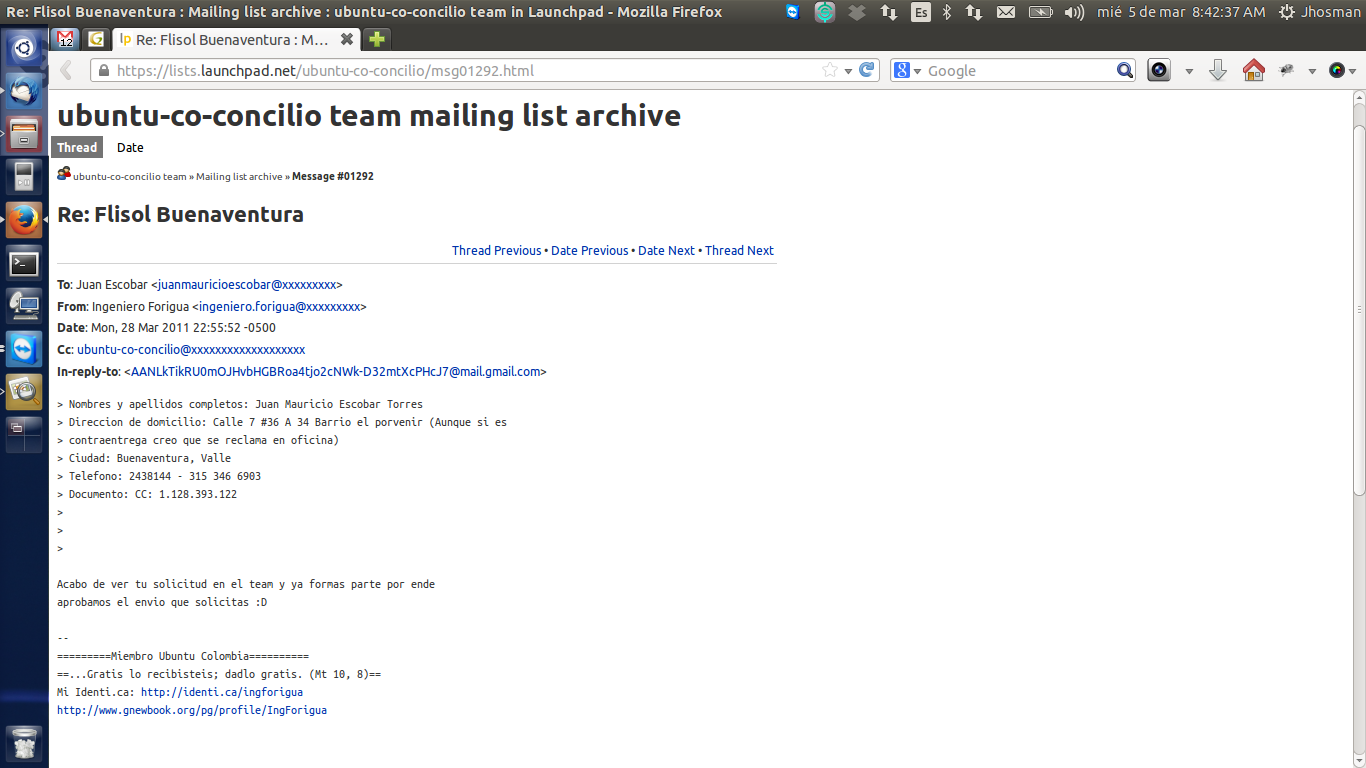Open the sound volume indicator
The width and height of the screenshot is (1366, 768).
[x=1075, y=12]
